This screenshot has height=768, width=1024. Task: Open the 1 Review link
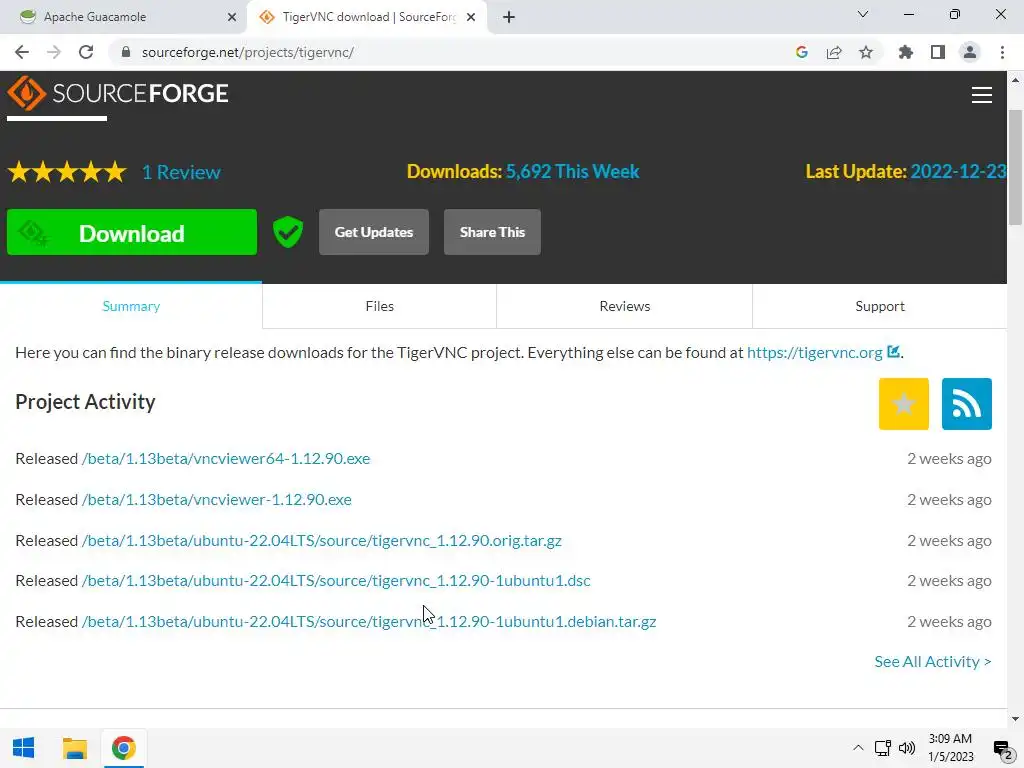(x=181, y=172)
